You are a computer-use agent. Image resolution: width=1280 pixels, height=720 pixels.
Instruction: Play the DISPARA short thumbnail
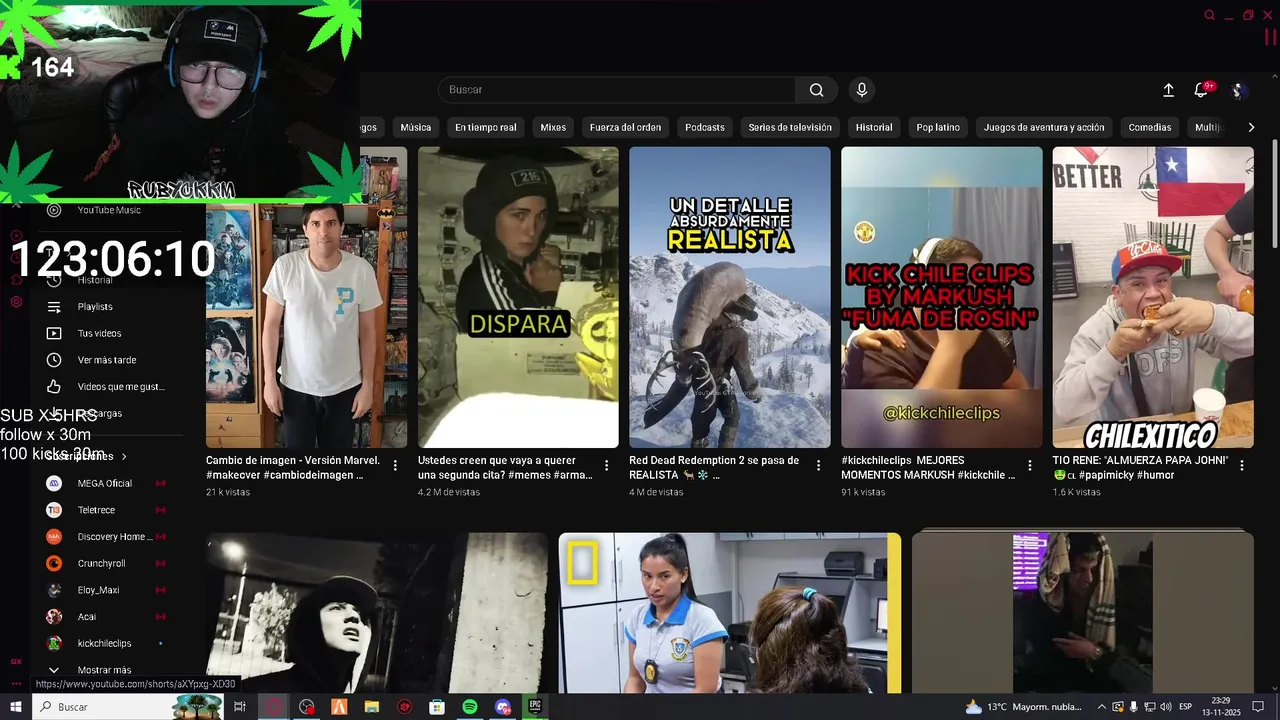click(518, 297)
